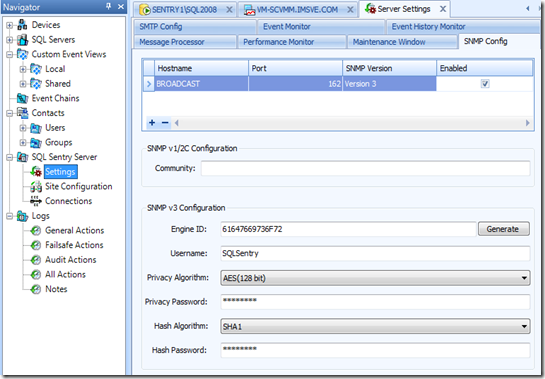The image size is (545, 379).
Task: Collapse the Logs tree node
Action: point(10,216)
